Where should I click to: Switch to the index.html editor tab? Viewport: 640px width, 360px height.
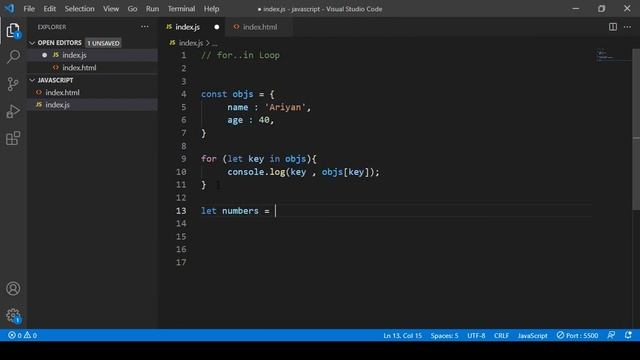tap(260, 27)
